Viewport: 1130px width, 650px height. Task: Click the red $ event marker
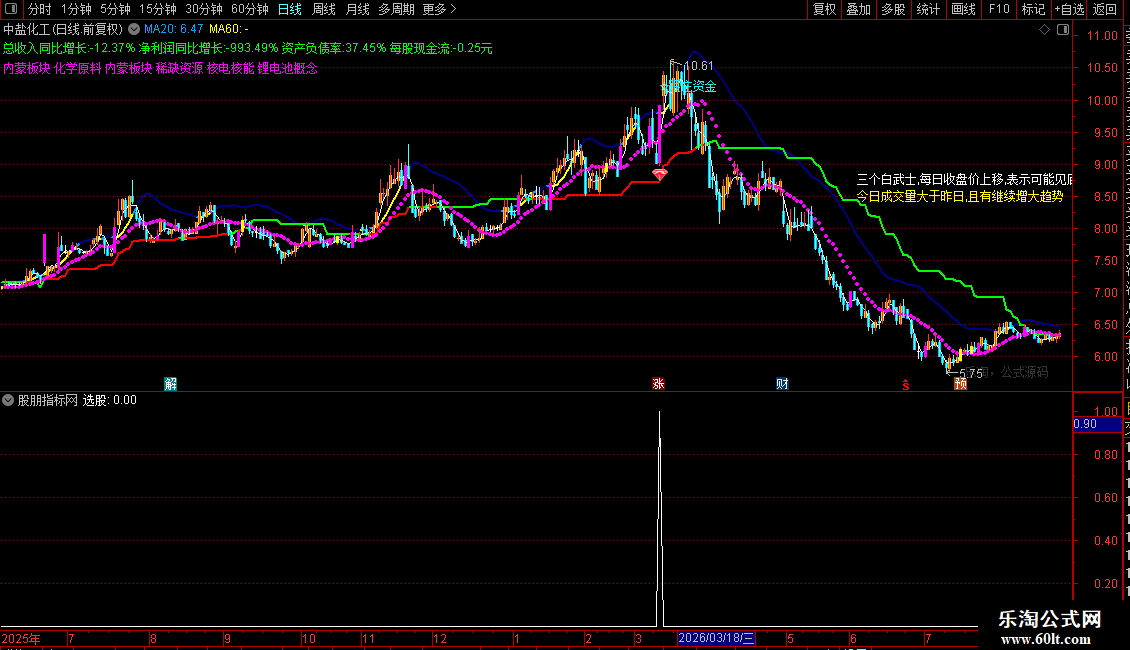coord(906,385)
